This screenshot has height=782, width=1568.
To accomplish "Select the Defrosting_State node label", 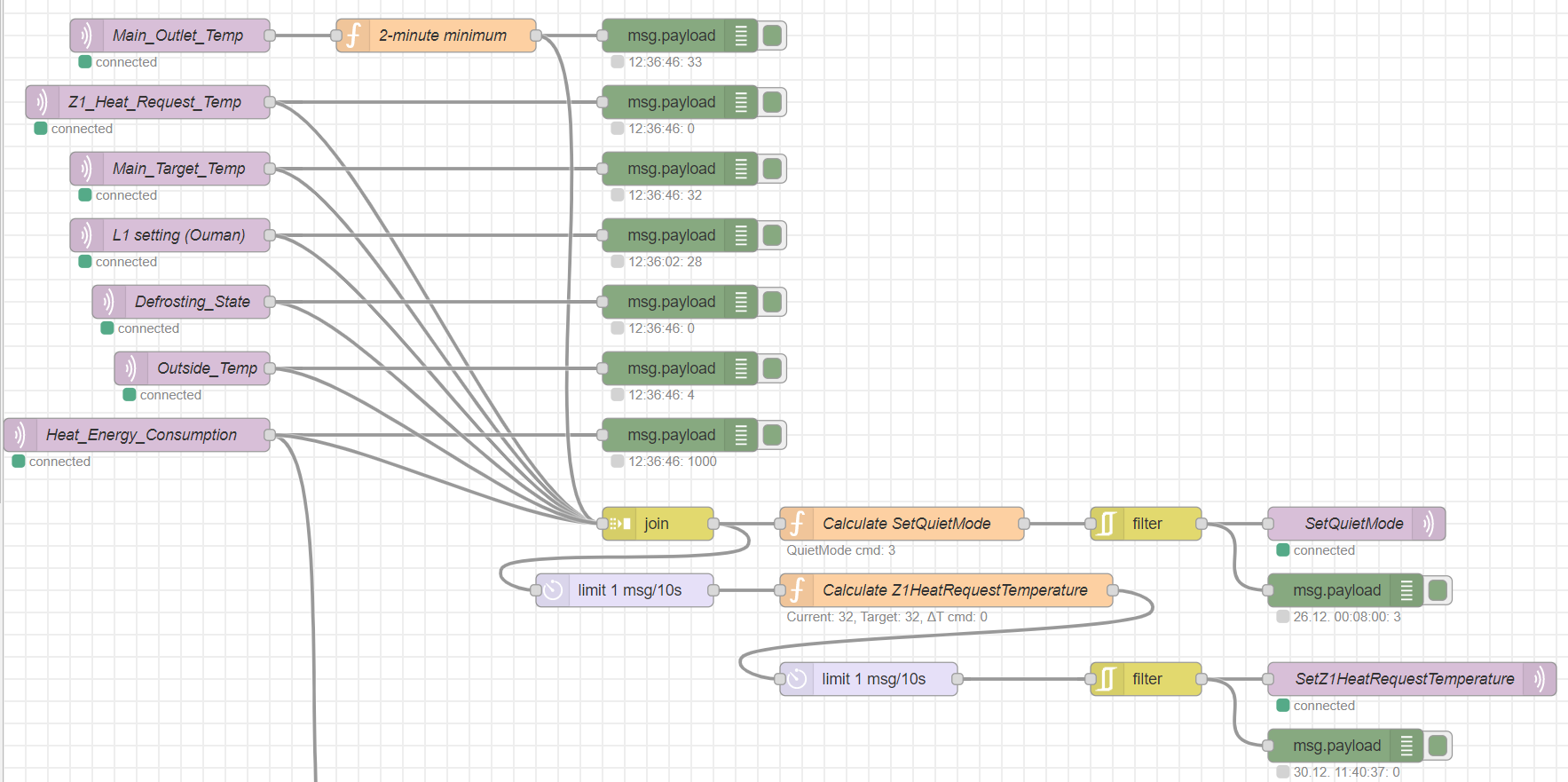I will coord(192,302).
